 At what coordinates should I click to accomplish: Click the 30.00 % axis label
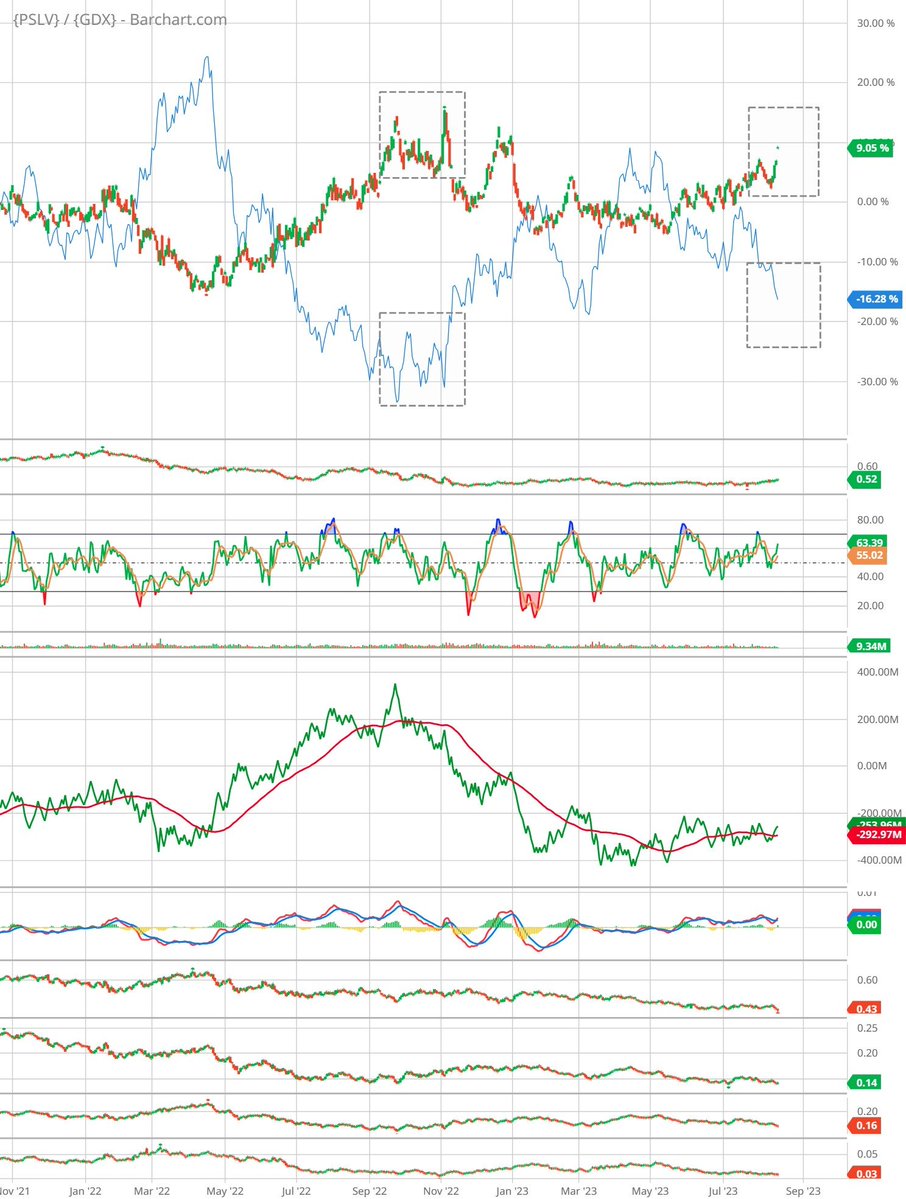875,24
